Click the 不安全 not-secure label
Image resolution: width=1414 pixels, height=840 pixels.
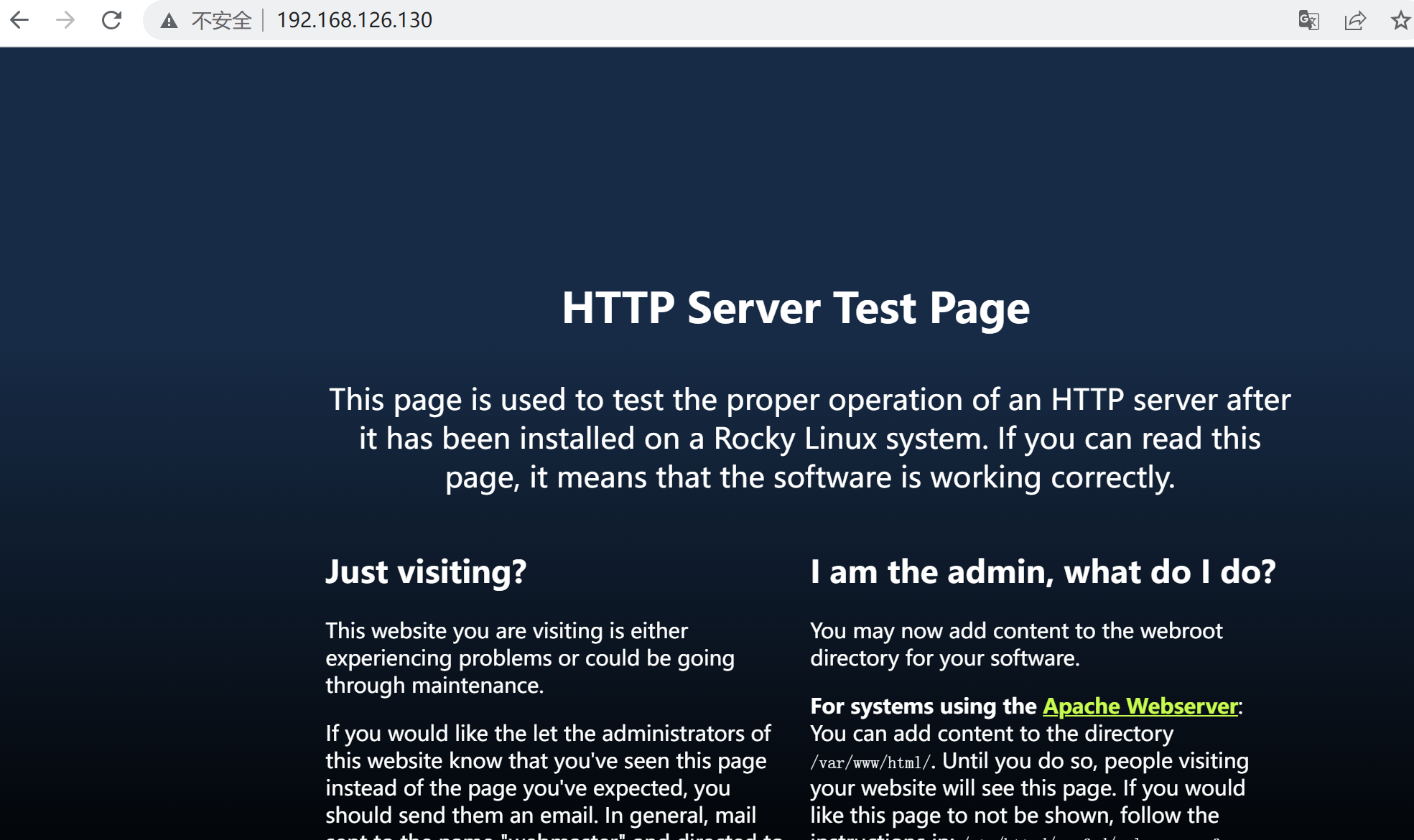tap(221, 20)
